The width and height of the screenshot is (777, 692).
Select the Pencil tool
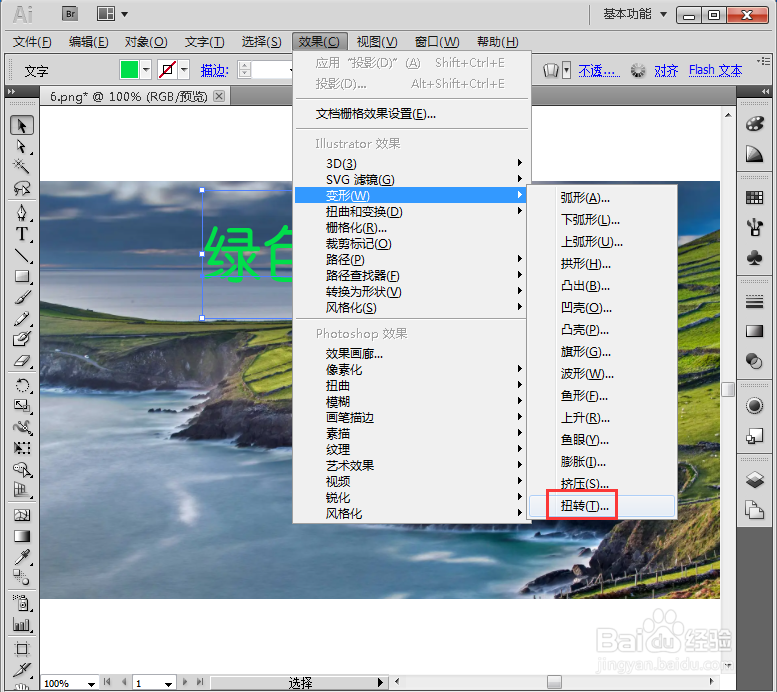(22, 319)
